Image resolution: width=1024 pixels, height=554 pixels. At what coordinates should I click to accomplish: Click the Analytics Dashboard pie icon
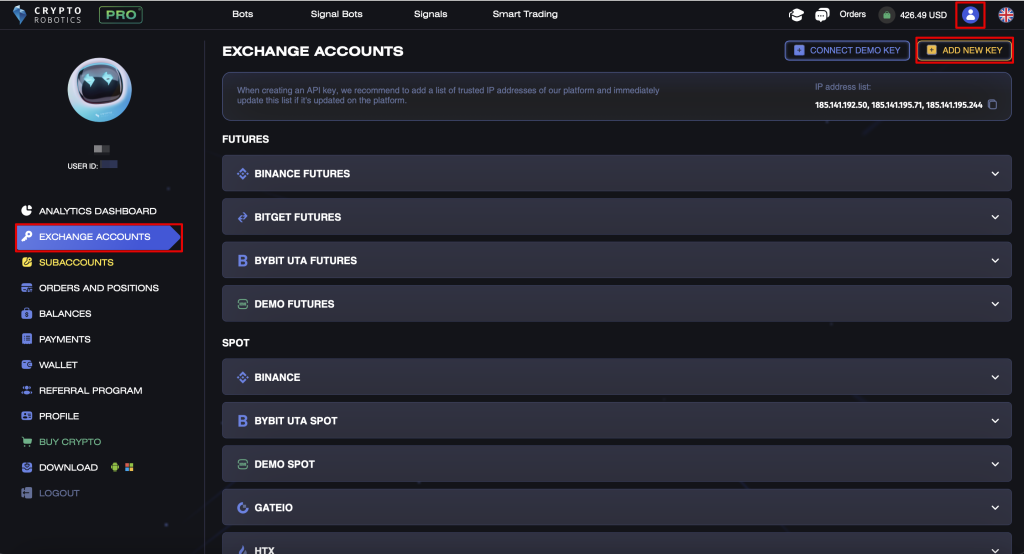point(27,210)
